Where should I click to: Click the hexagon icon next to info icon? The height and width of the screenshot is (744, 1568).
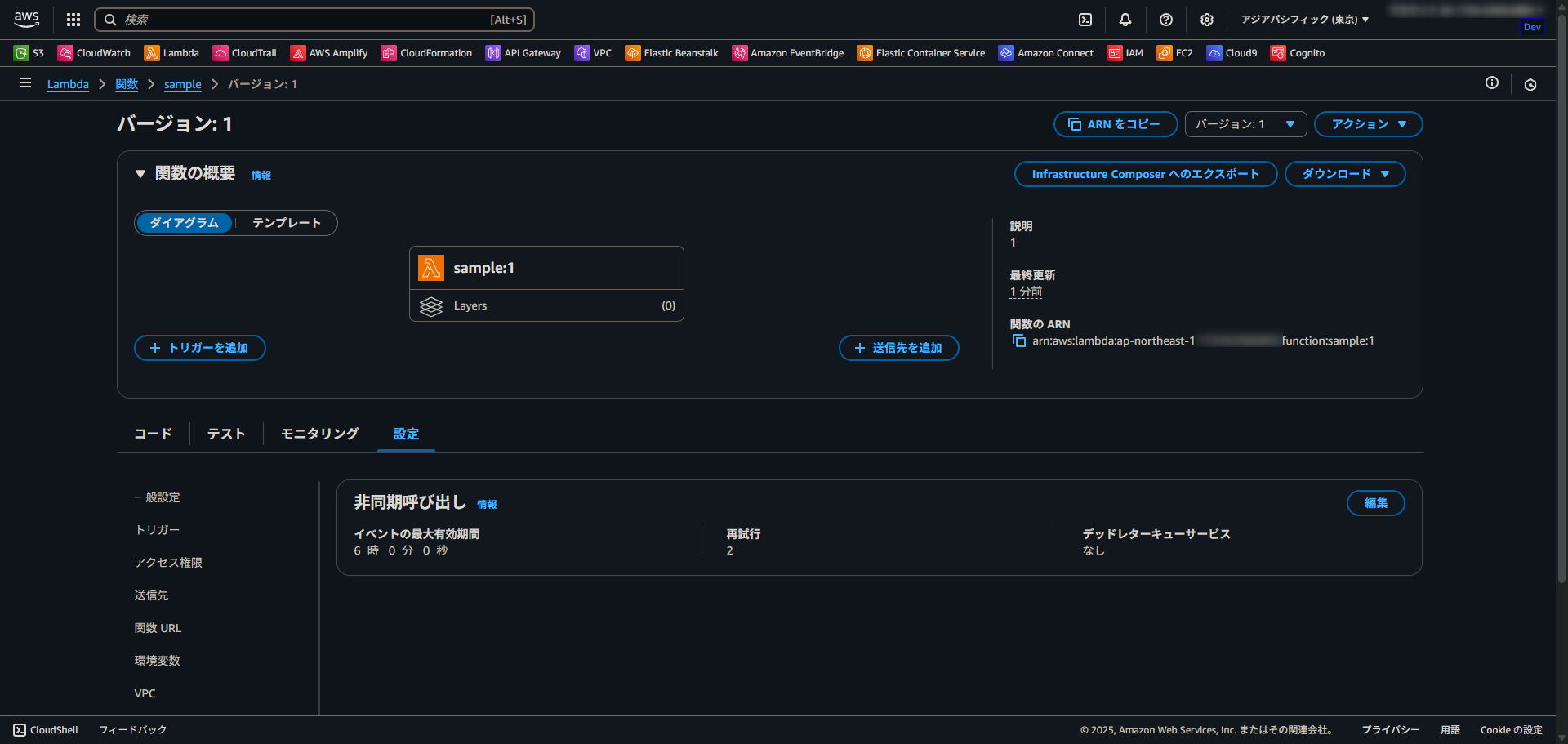click(1530, 84)
